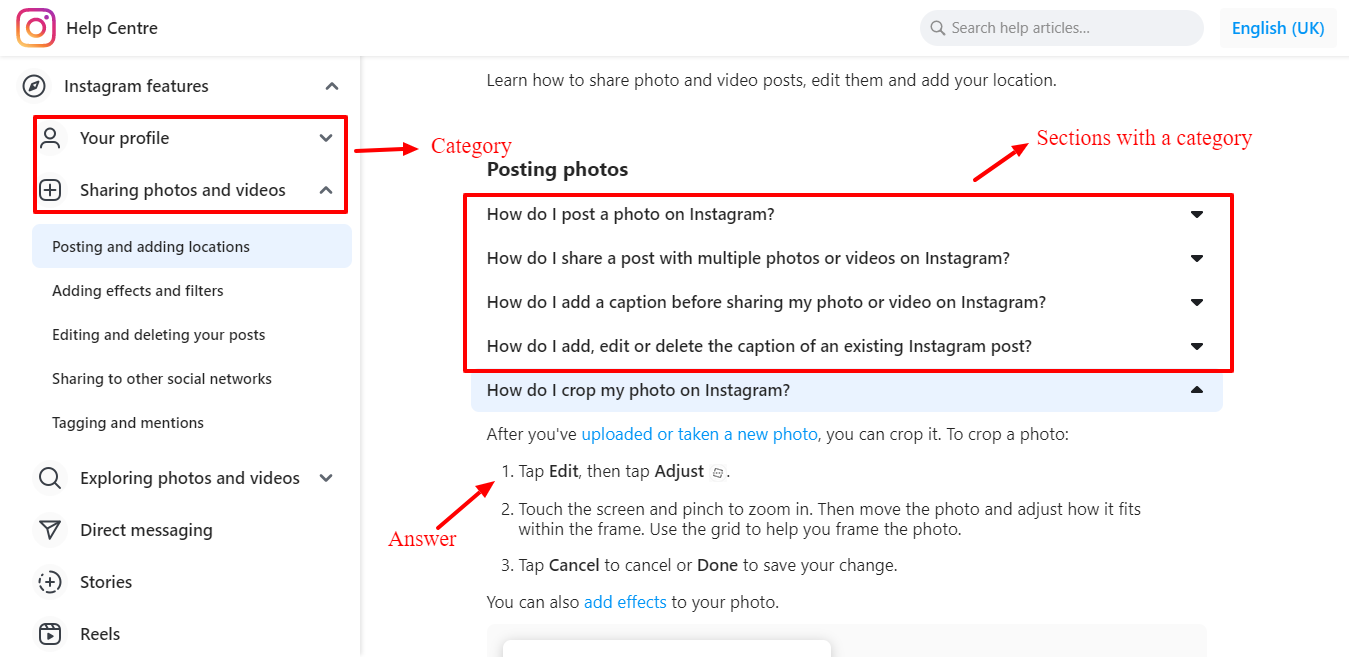Screen dimensions: 1349x657
Task: Click the person icon next to Your profile
Action: pos(51,138)
